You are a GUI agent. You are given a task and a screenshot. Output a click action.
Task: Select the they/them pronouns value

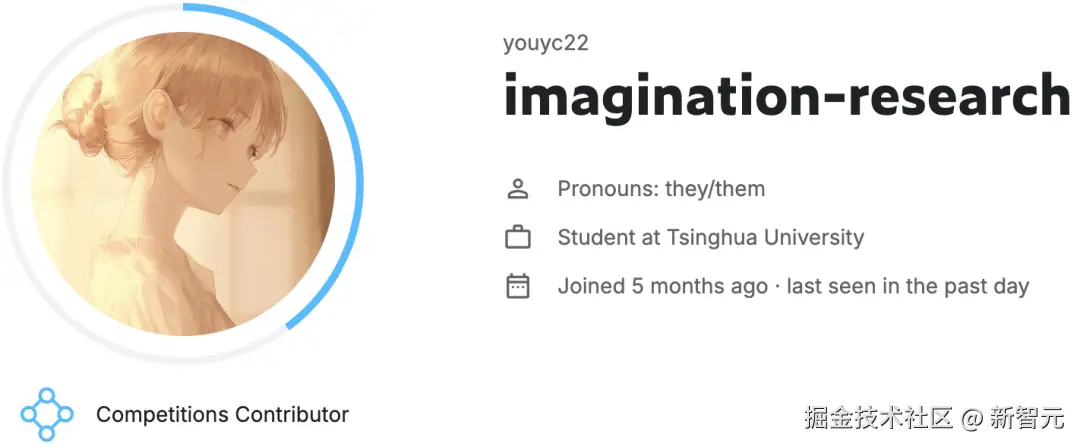pos(715,188)
